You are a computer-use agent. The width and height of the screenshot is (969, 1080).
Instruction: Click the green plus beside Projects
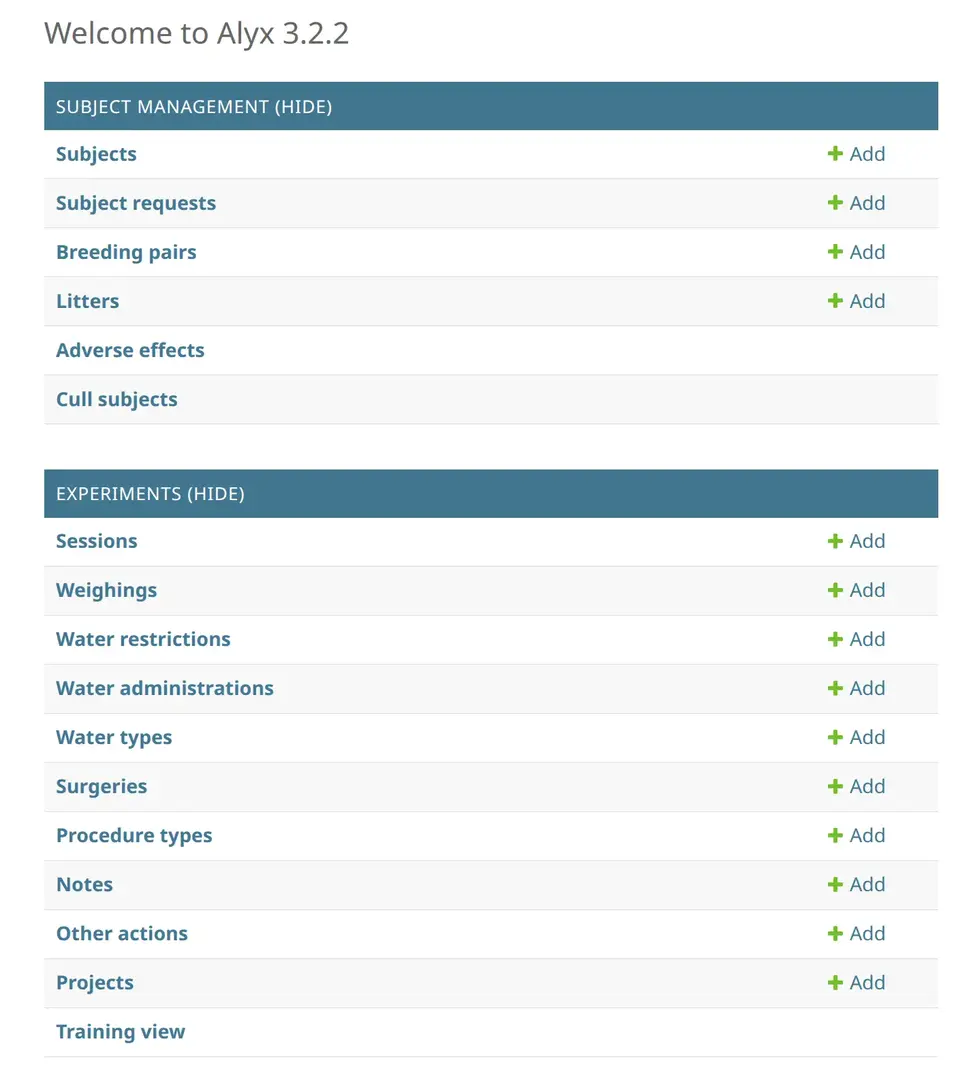tap(834, 982)
